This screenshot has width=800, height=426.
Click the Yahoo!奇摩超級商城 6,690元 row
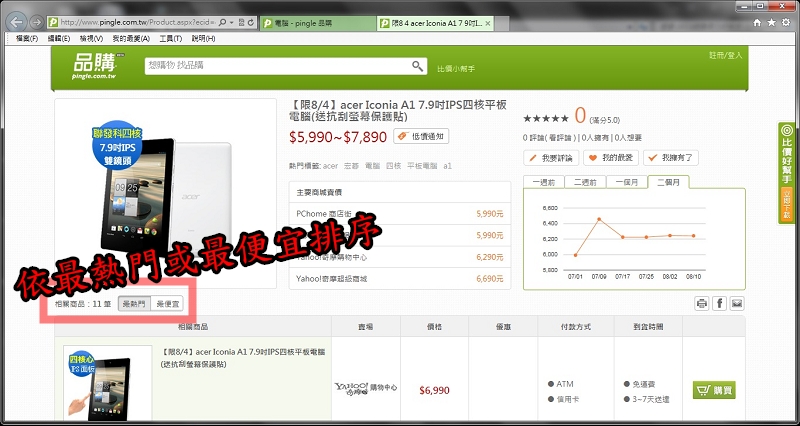399,279
